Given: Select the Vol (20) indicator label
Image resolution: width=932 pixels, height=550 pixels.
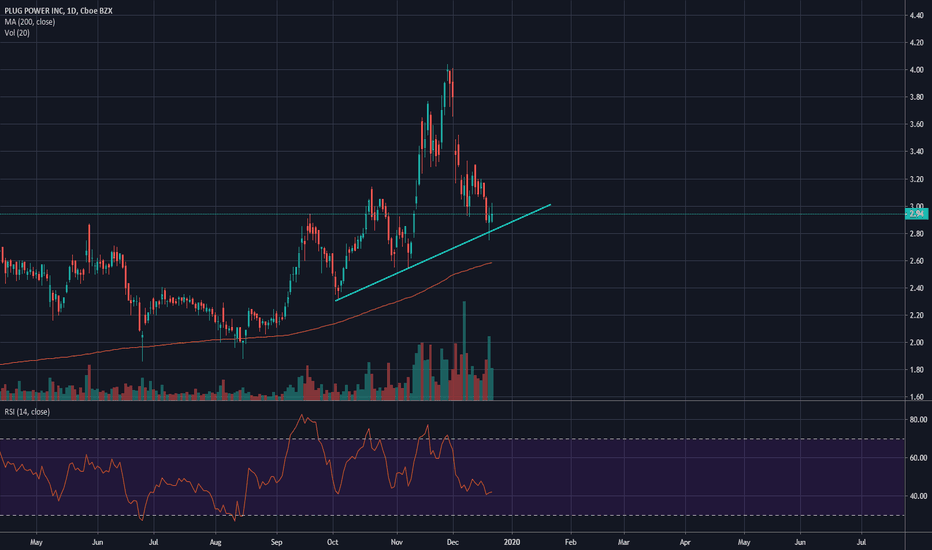Looking at the screenshot, I should coord(17,33).
